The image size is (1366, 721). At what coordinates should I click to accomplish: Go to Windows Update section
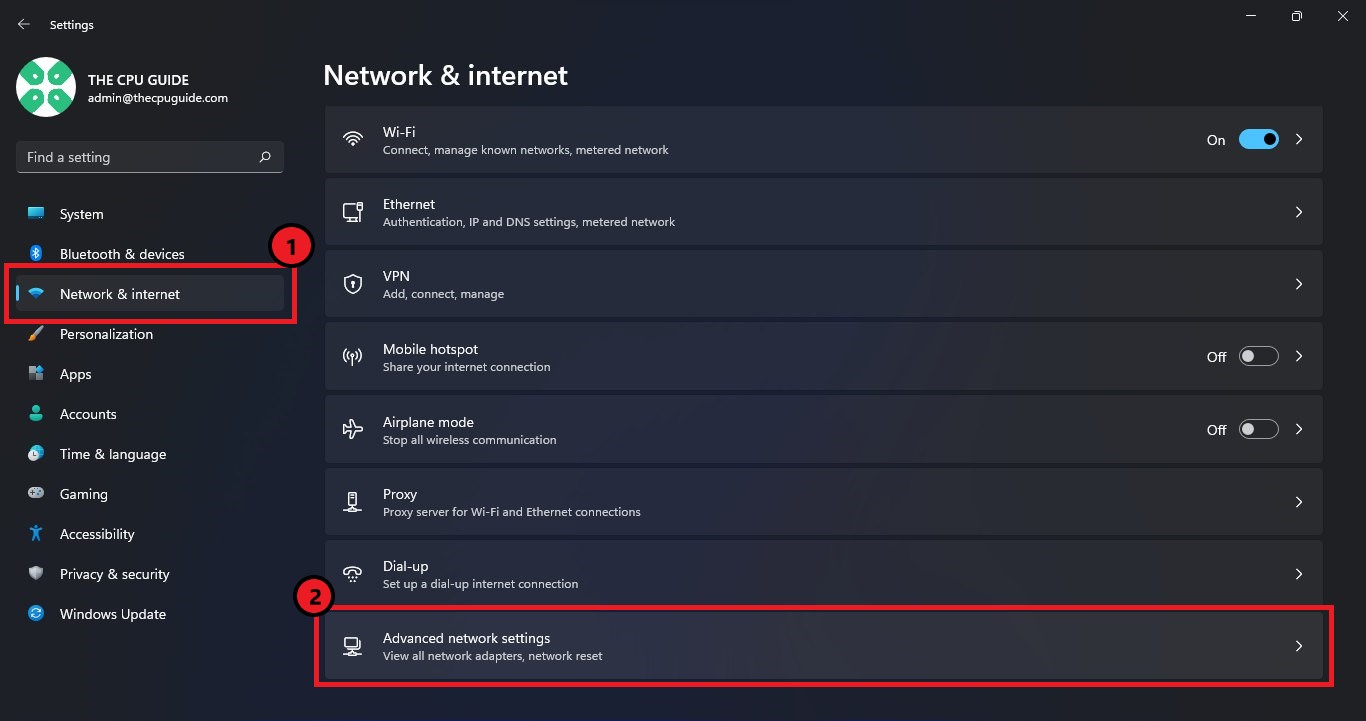coord(112,614)
